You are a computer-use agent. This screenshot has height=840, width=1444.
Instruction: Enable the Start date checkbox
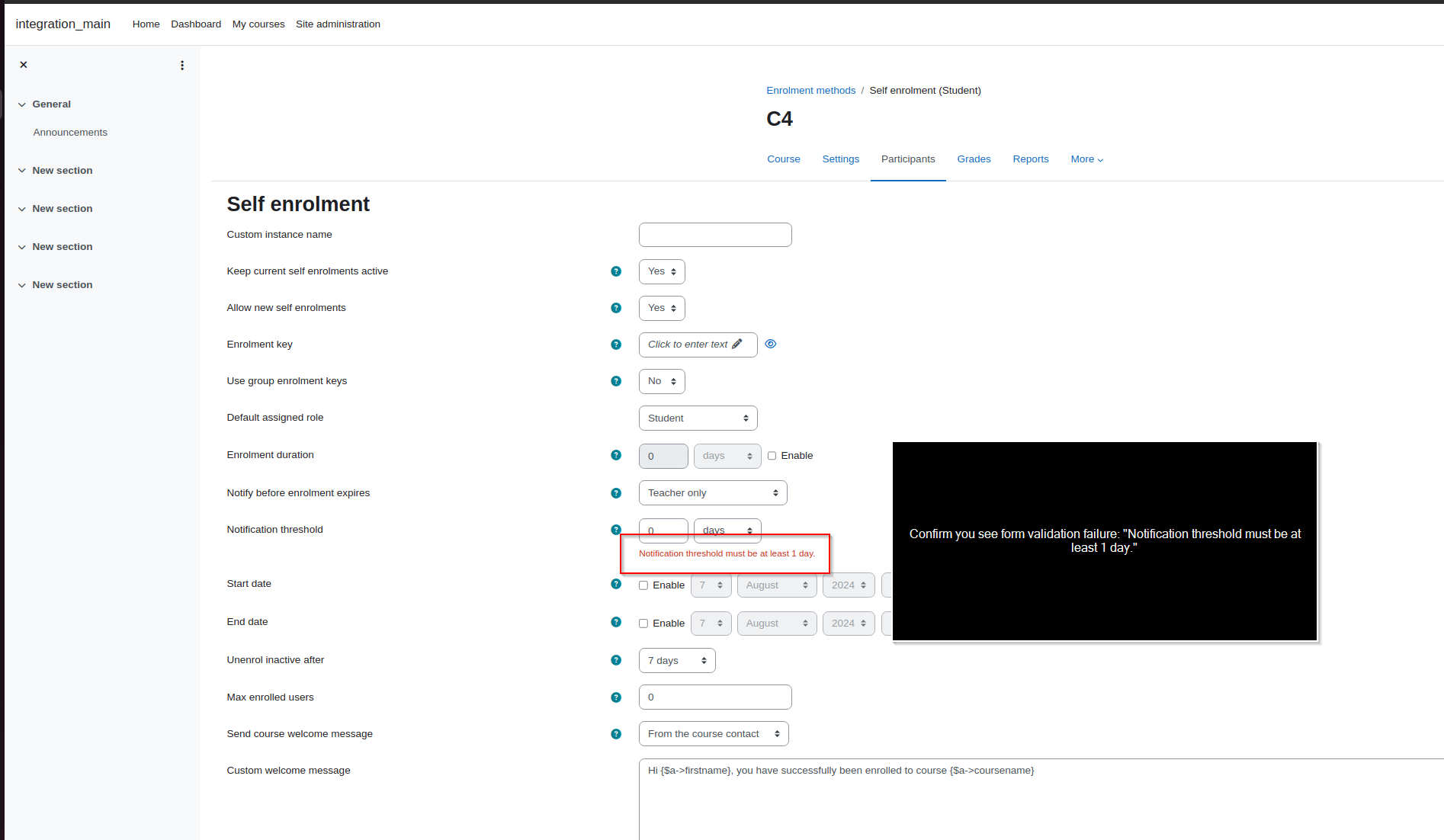(x=643, y=585)
